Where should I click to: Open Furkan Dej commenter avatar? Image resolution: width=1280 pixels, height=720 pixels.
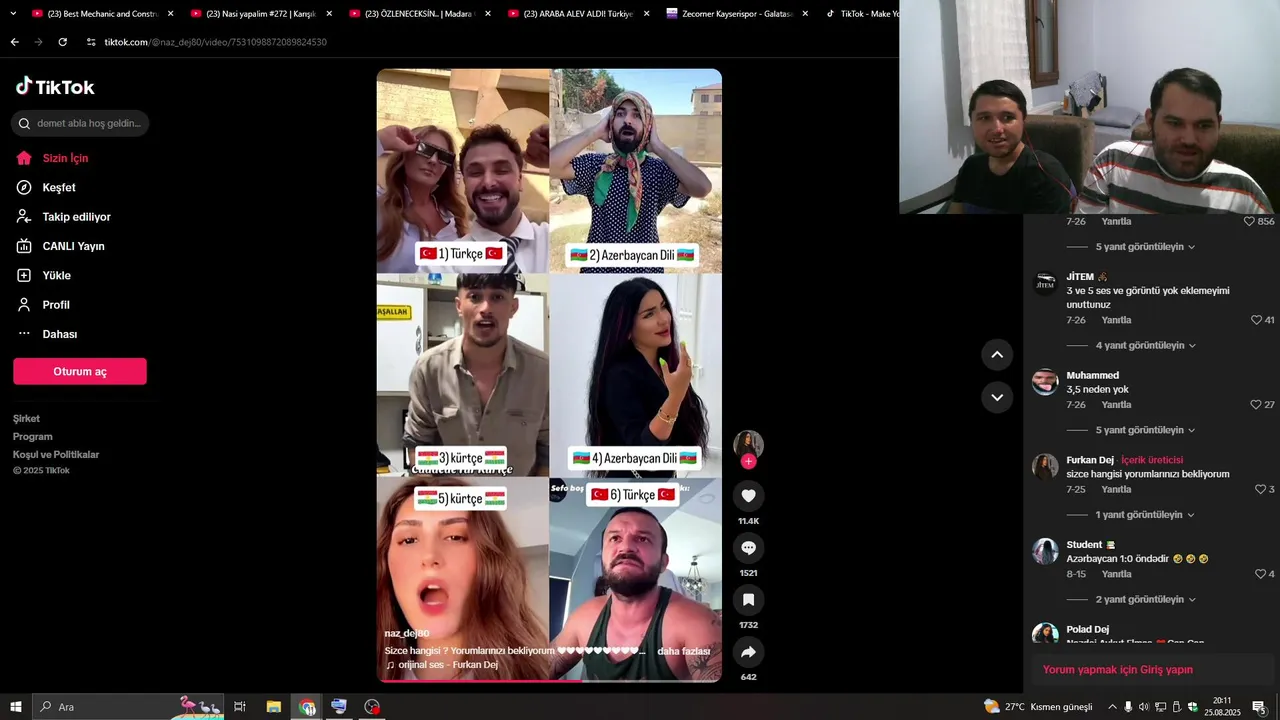click(x=1045, y=467)
